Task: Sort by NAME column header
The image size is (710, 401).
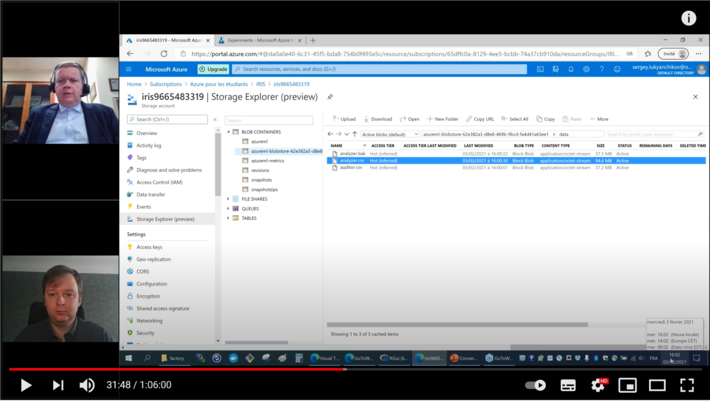Action: (336, 146)
